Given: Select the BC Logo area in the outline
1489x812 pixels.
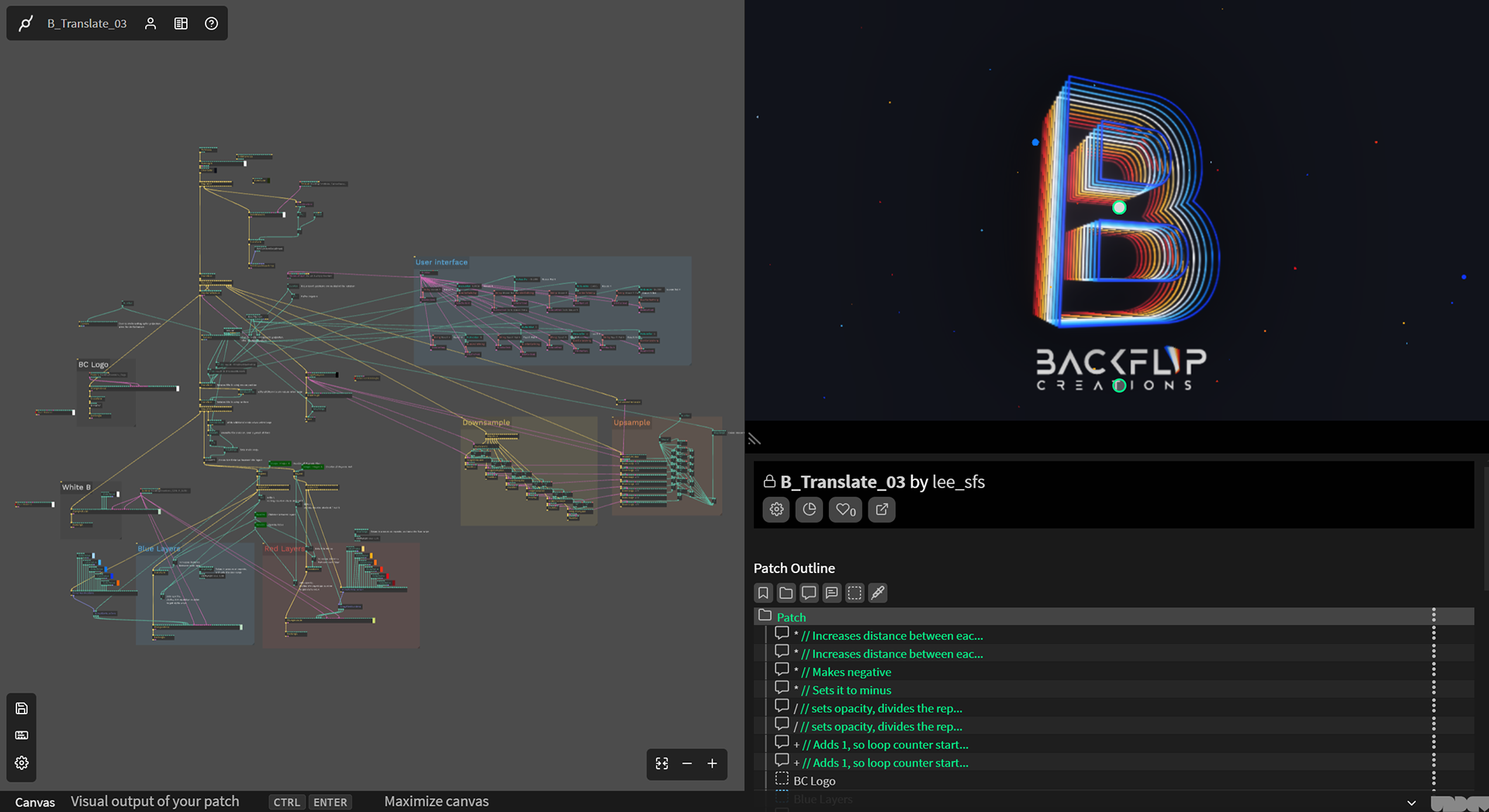Looking at the screenshot, I should (x=1114, y=781).
